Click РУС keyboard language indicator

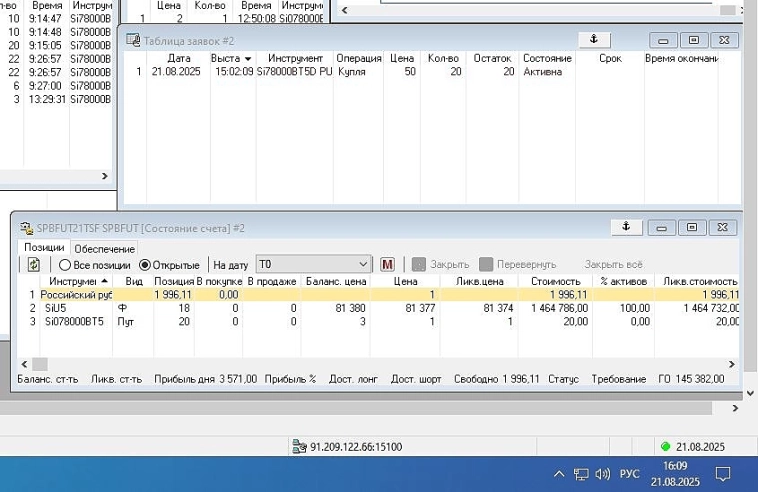coord(630,473)
